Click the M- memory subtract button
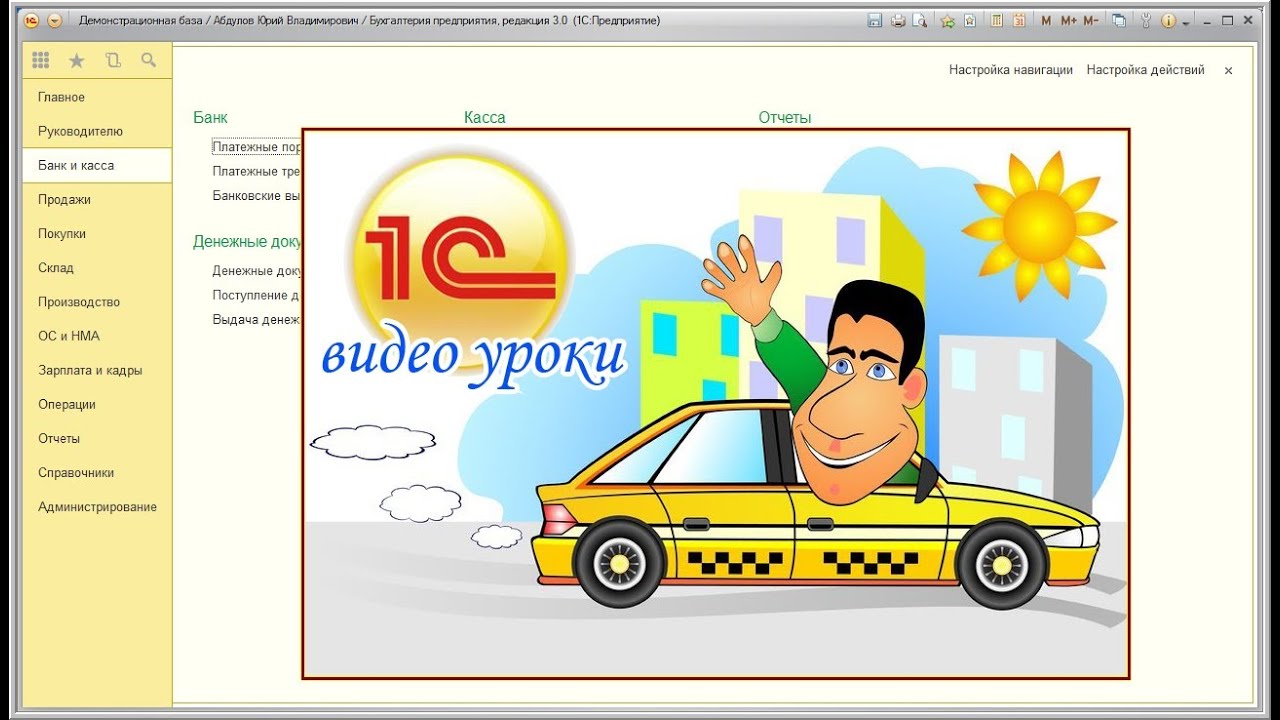This screenshot has width=1280, height=720. (x=1091, y=20)
